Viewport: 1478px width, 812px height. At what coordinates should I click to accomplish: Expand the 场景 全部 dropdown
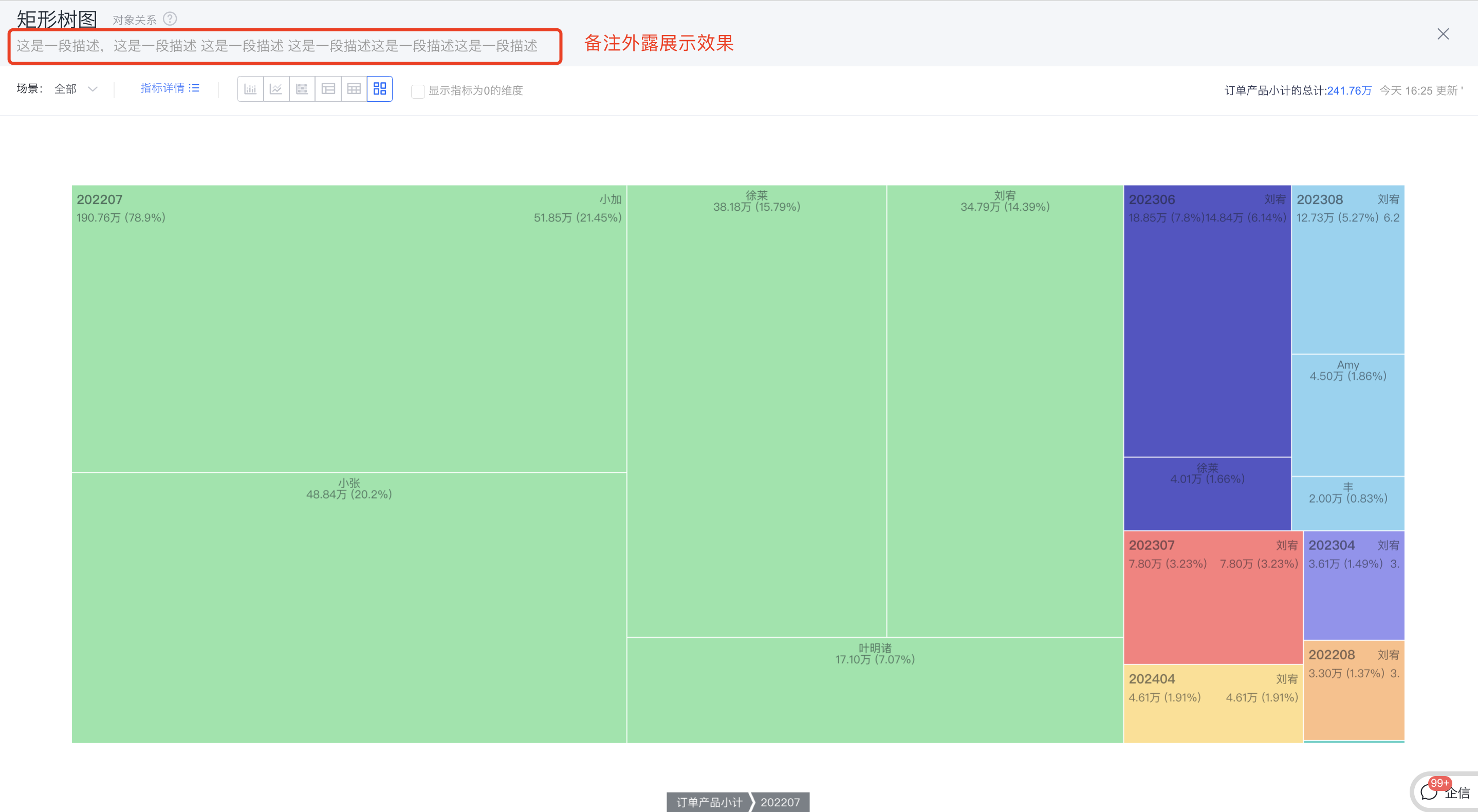(76, 89)
